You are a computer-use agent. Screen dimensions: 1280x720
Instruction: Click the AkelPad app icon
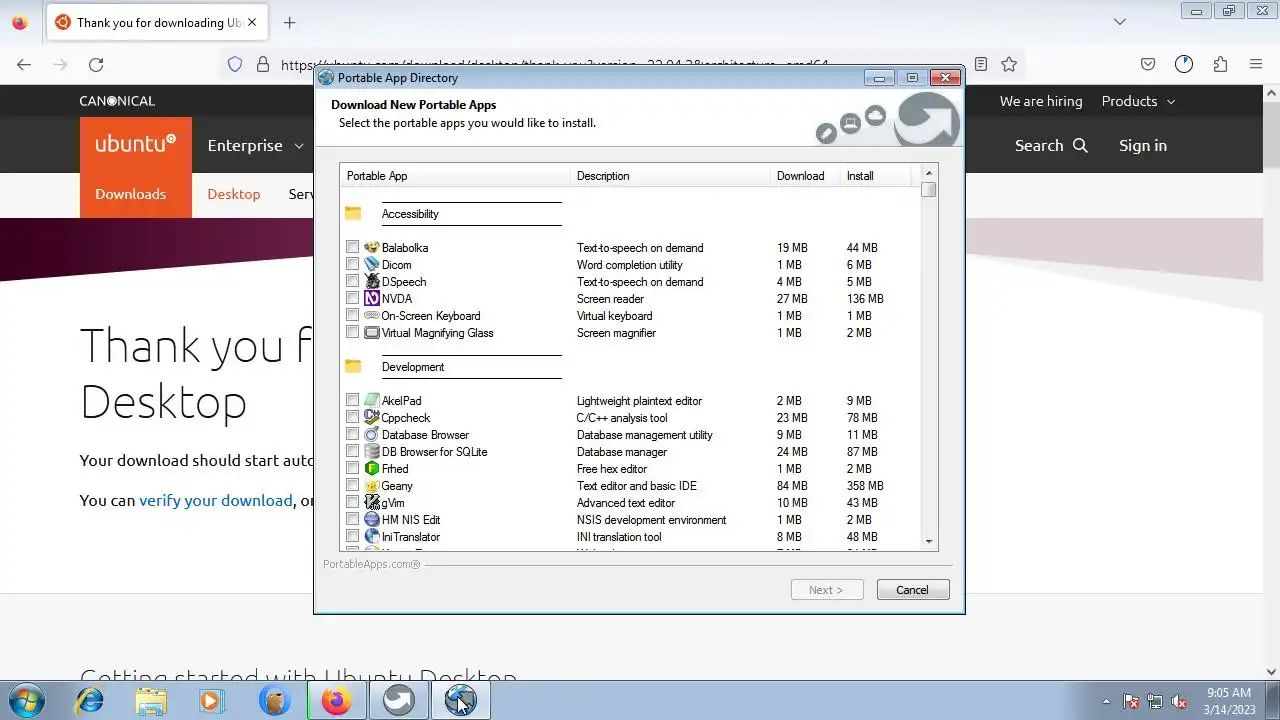(372, 401)
